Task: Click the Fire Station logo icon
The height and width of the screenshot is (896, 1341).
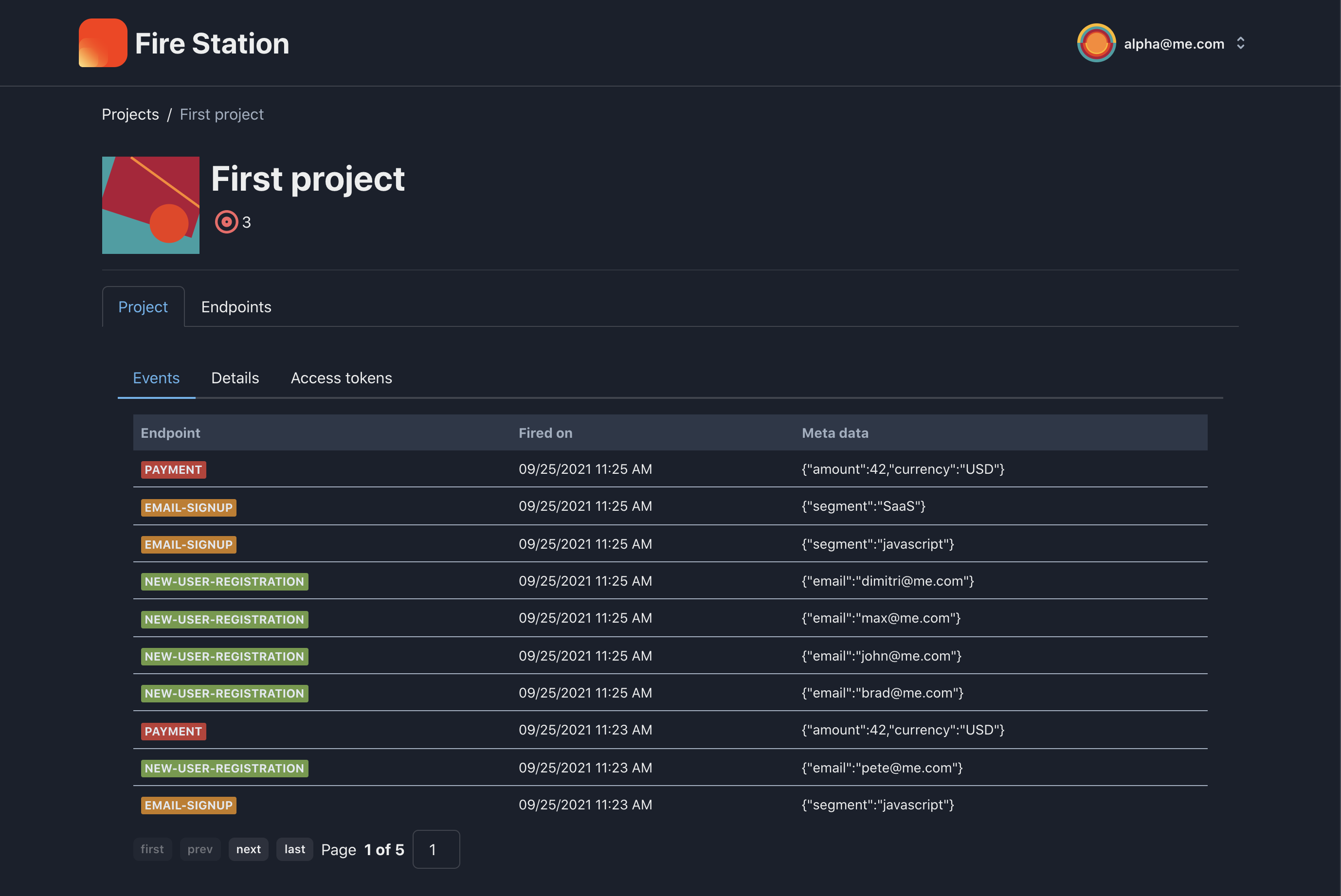Action: click(103, 43)
